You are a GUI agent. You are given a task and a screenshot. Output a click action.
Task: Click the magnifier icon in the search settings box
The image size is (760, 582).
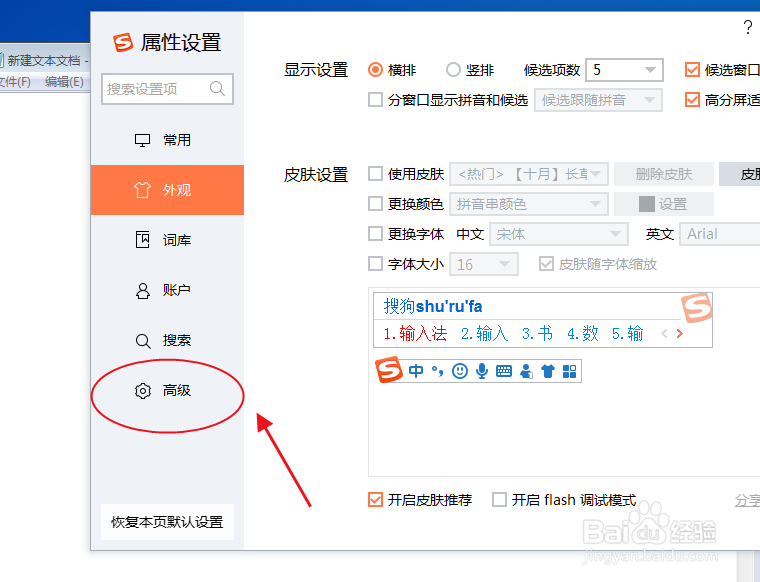pos(217,89)
